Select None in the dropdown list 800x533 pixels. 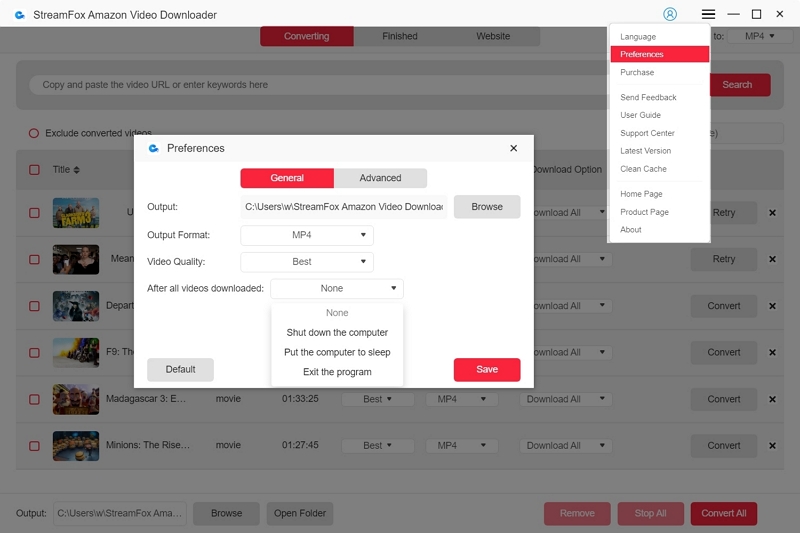pyautogui.click(x=337, y=313)
